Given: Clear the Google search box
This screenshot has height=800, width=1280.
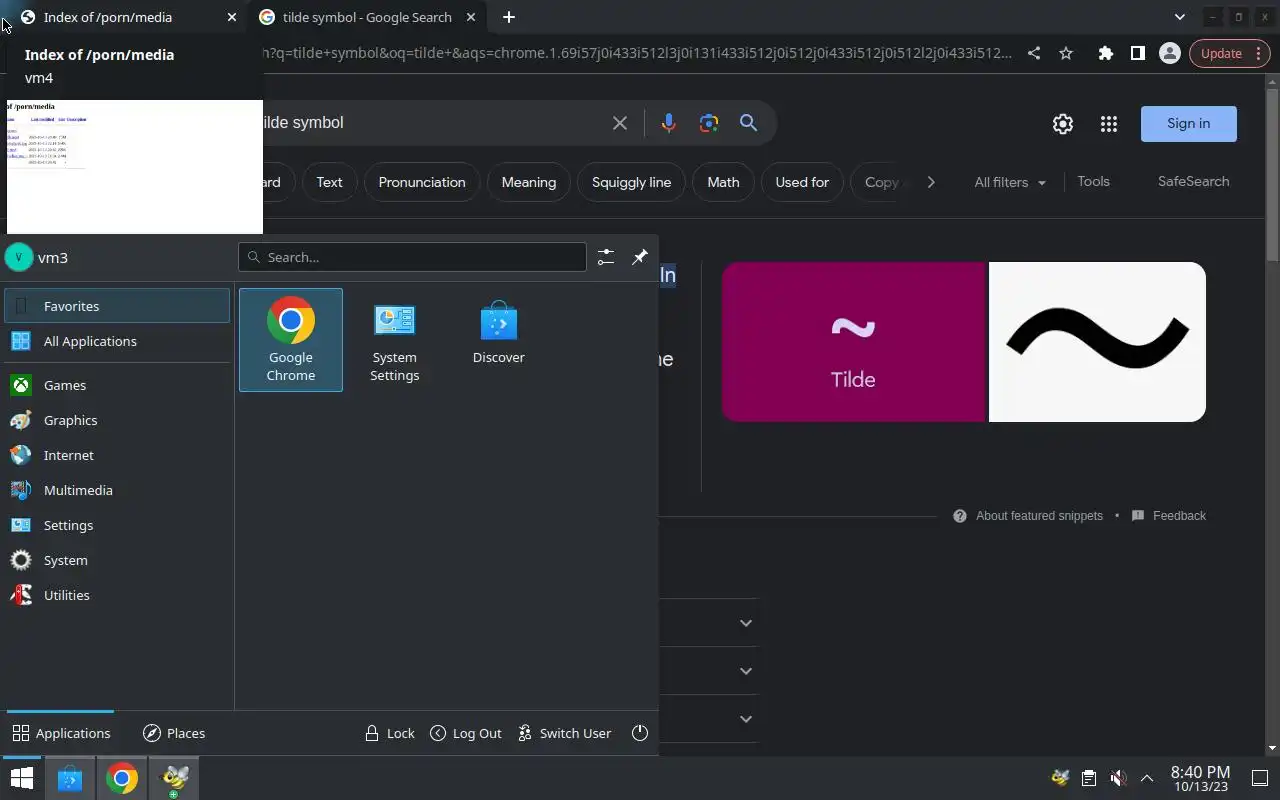Looking at the screenshot, I should tap(620, 122).
